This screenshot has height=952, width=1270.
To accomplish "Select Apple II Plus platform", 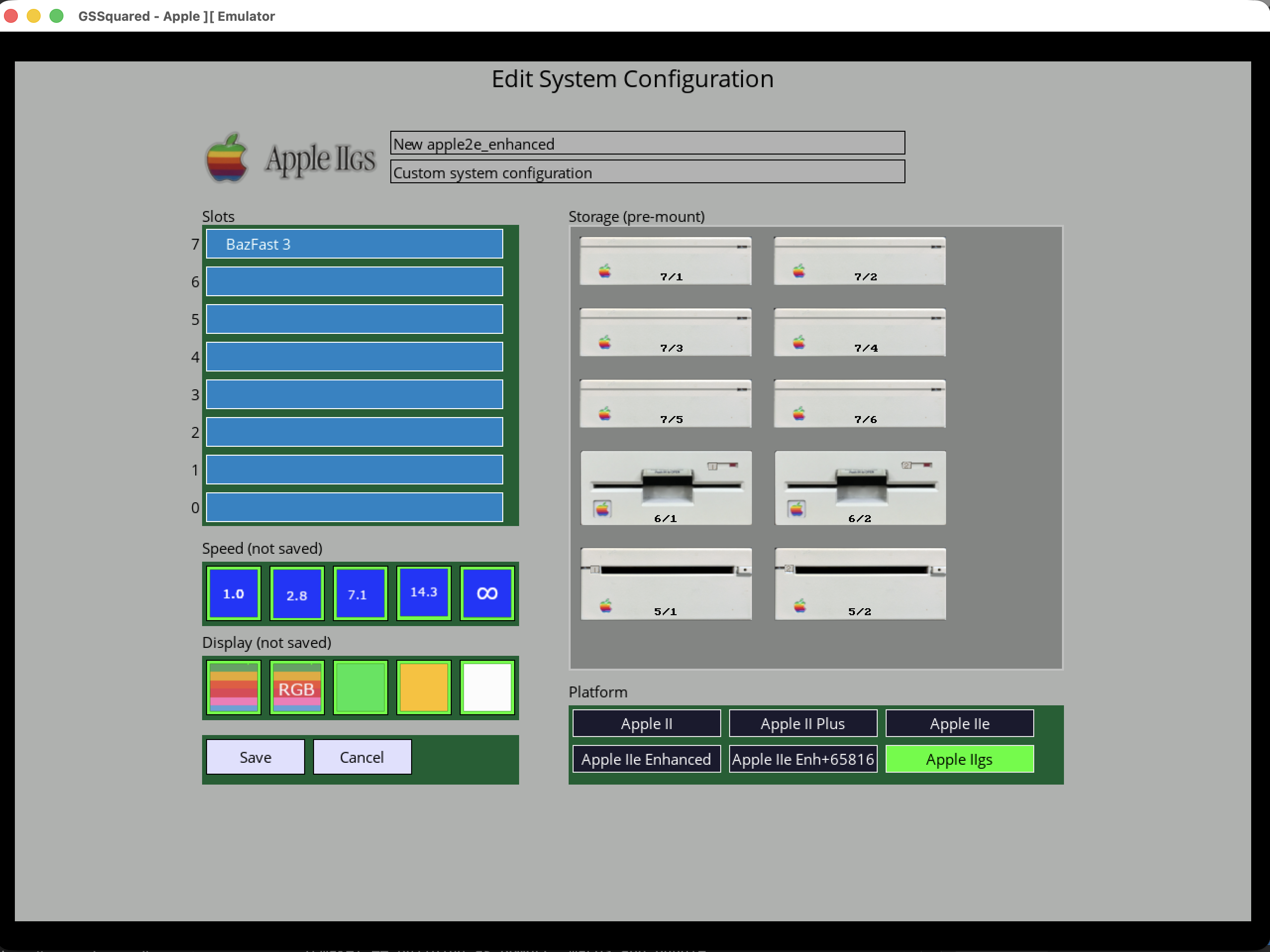I will [x=802, y=724].
